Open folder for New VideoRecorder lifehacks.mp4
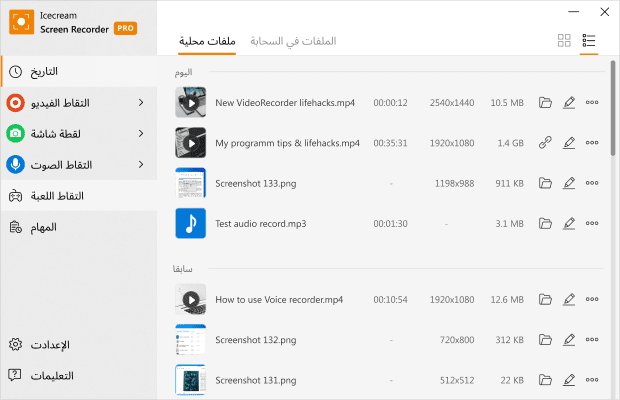 [x=545, y=102]
